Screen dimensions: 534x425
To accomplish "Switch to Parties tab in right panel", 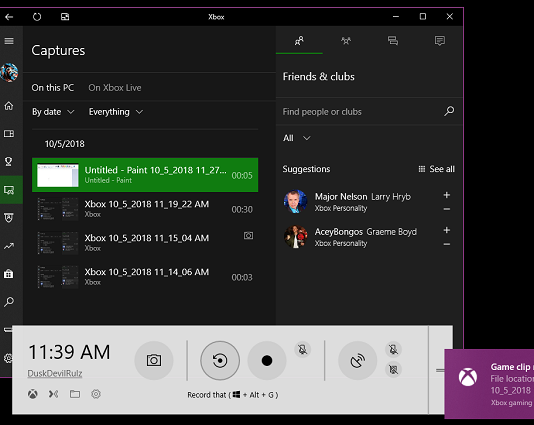I will click(346, 41).
